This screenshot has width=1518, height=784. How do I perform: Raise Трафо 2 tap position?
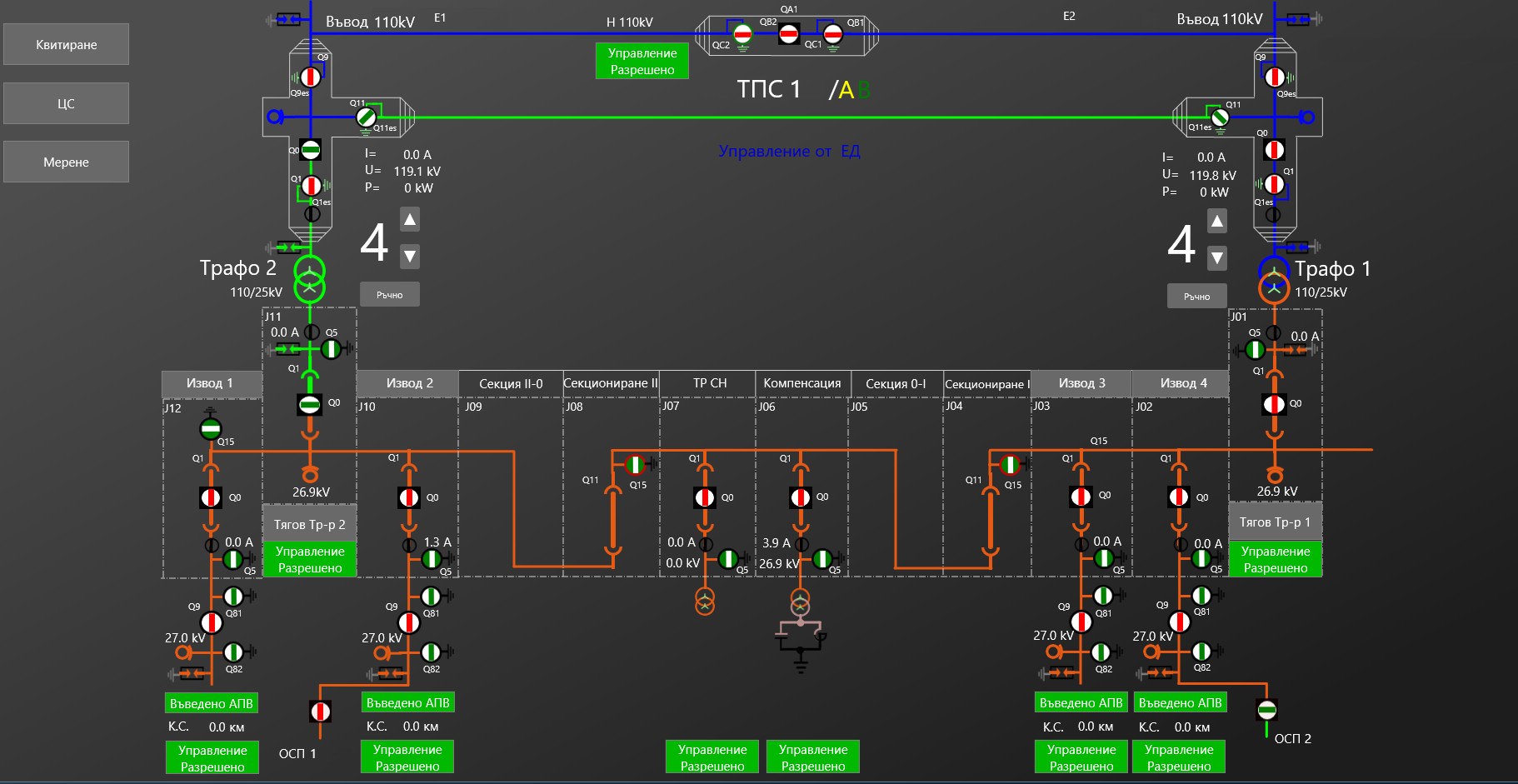pyautogui.click(x=409, y=220)
